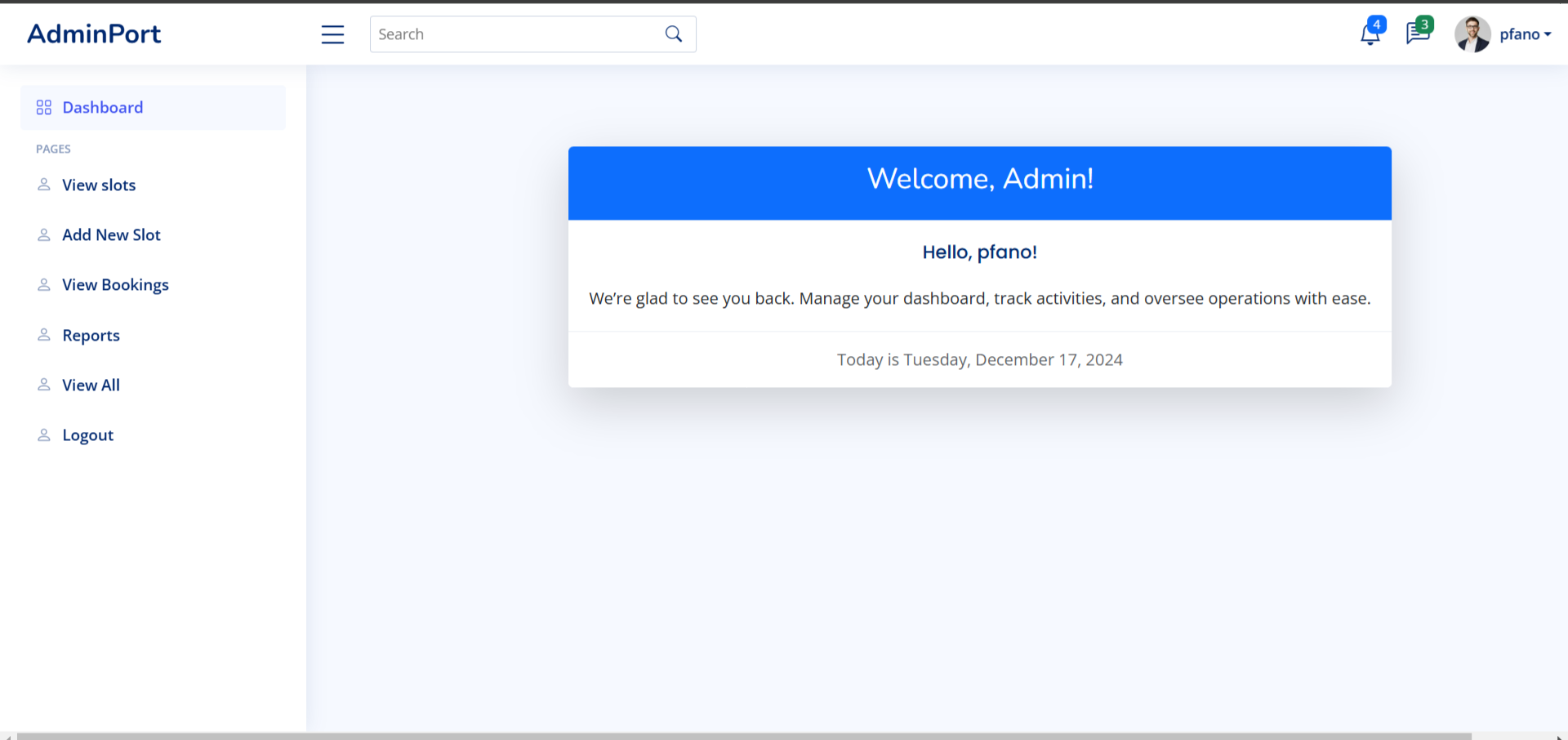Screen dimensions: 1568x740
Task: Click the icon beside Add New Slot
Action: [44, 235]
